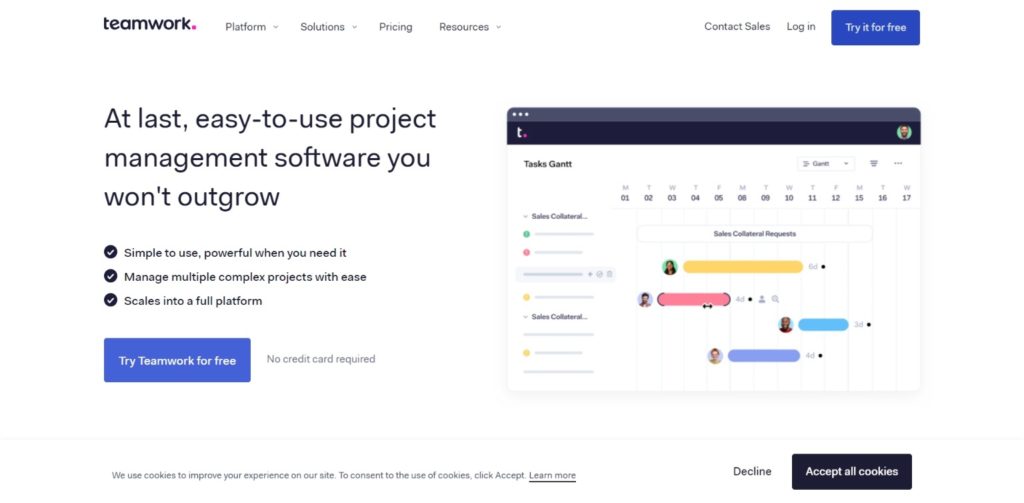
Task: Select the purple Gantt task bar
Action: point(763,356)
